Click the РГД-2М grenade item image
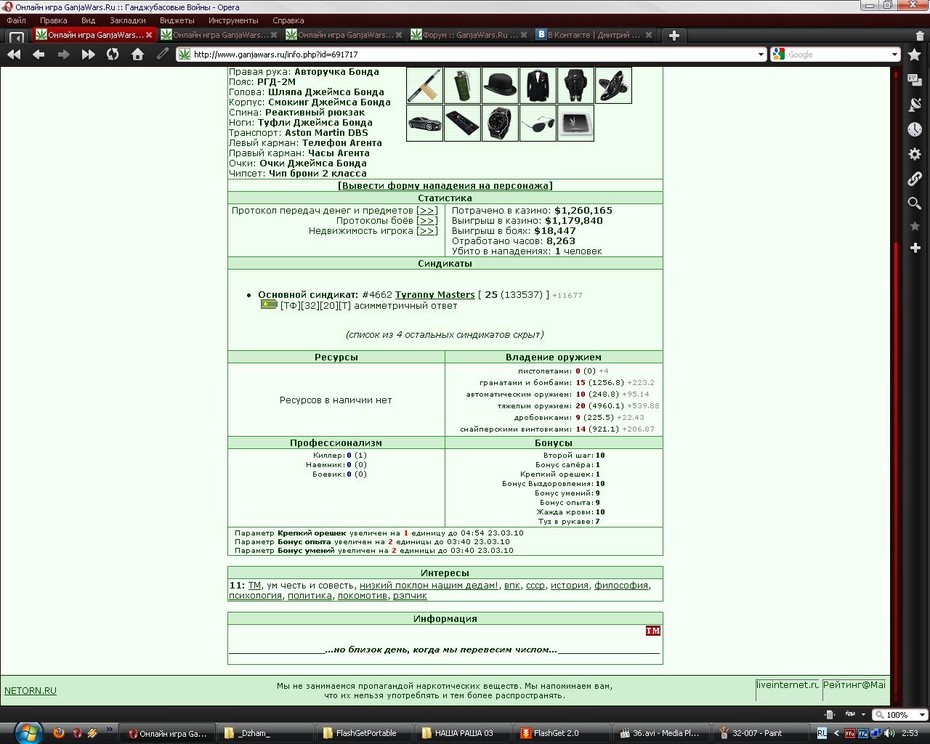 [462, 85]
